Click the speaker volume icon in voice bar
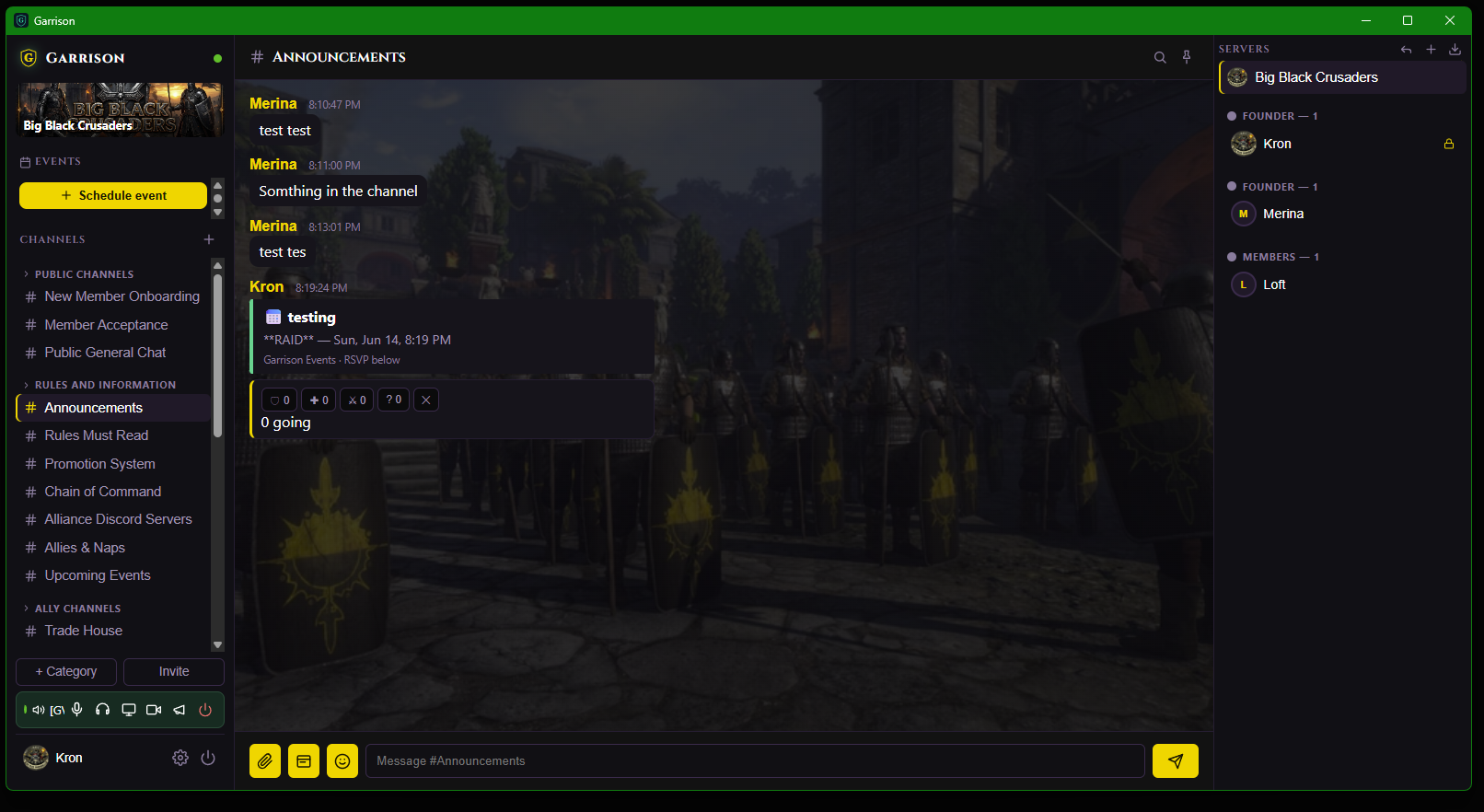The width and height of the screenshot is (1484, 812). (39, 710)
